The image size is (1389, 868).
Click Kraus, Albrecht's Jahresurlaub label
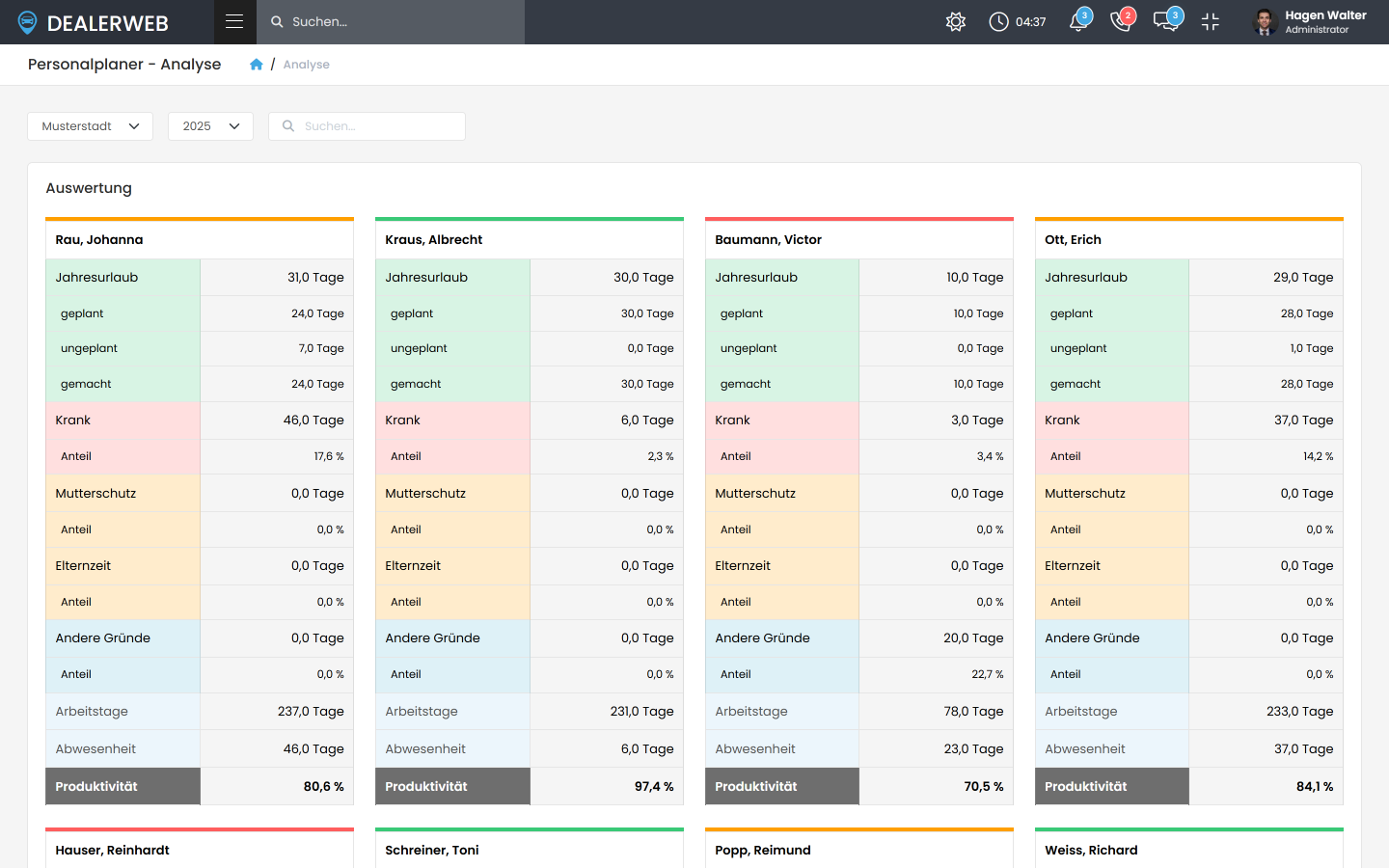426,277
